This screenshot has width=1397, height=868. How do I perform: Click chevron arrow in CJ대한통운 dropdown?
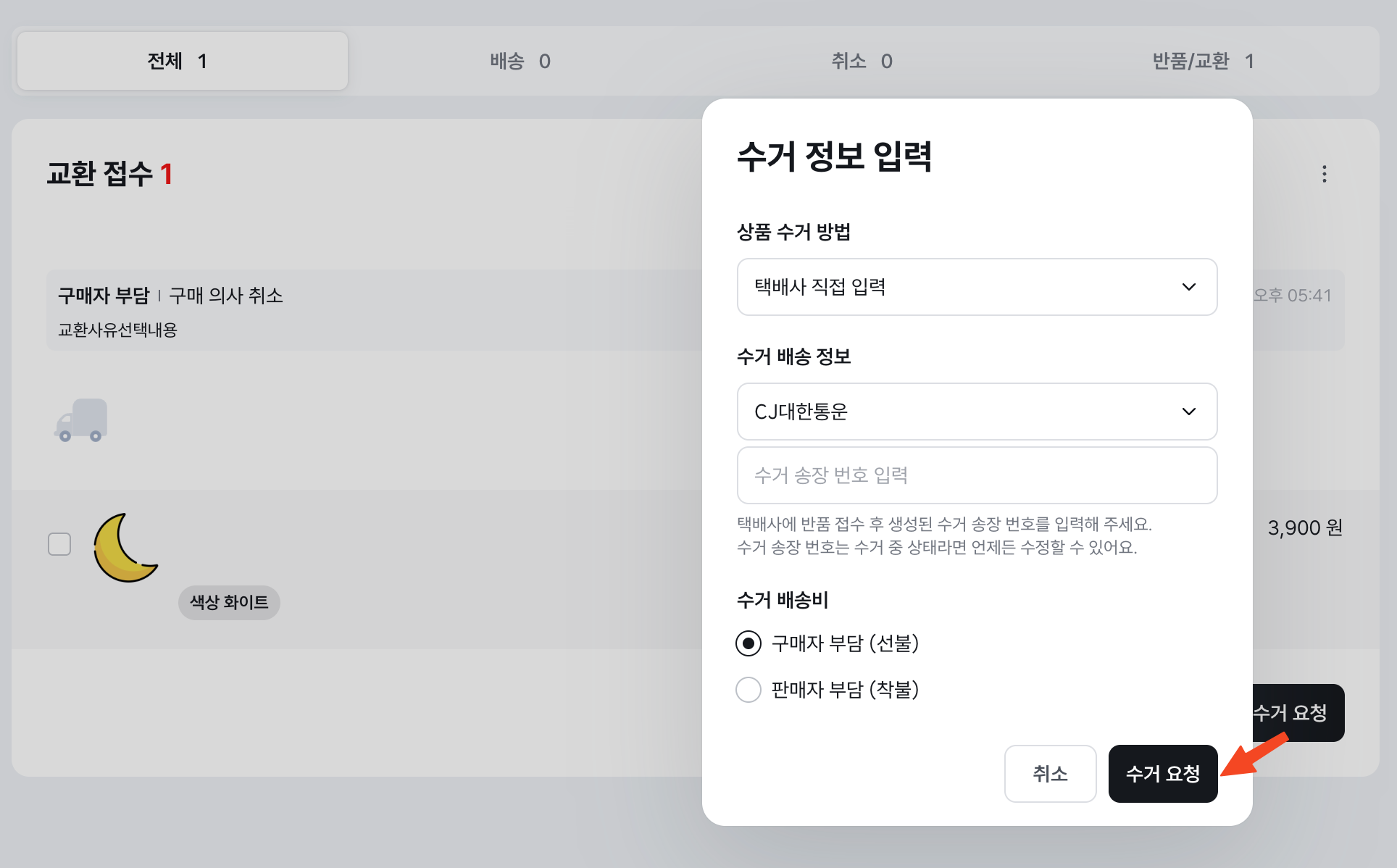[x=1188, y=412]
